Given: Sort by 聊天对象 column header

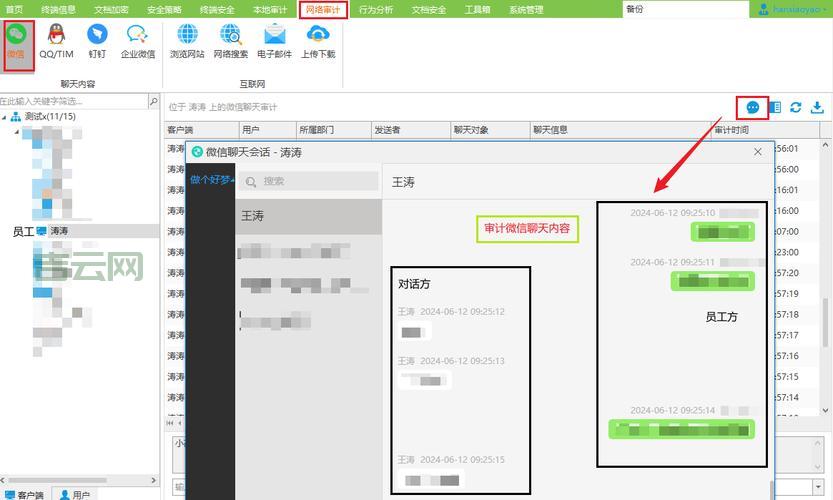Looking at the screenshot, I should point(490,130).
